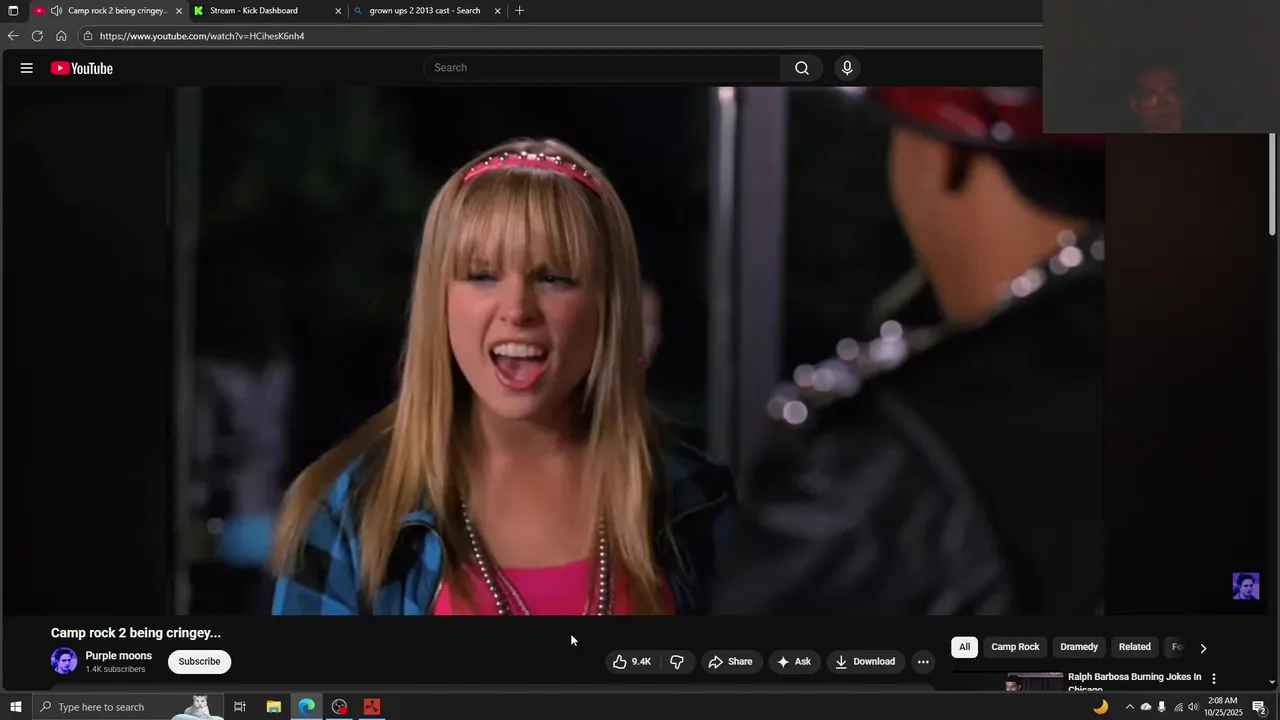Open the Windows Start menu
Viewport: 1280px width, 720px height.
point(15,707)
